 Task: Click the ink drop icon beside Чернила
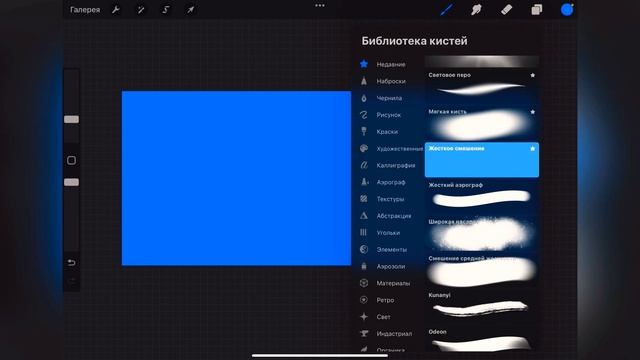click(x=364, y=98)
